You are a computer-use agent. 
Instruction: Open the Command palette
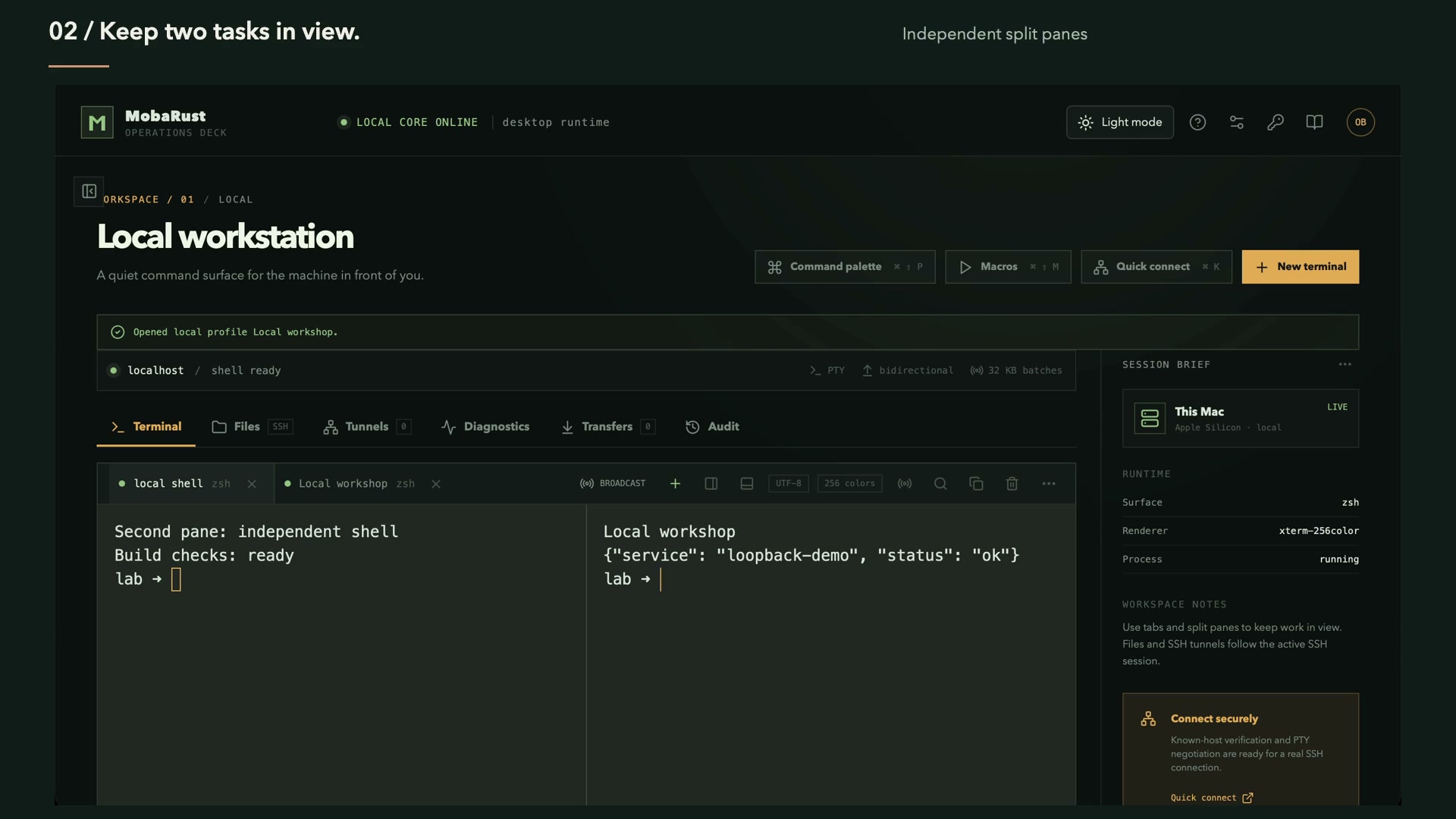(845, 267)
